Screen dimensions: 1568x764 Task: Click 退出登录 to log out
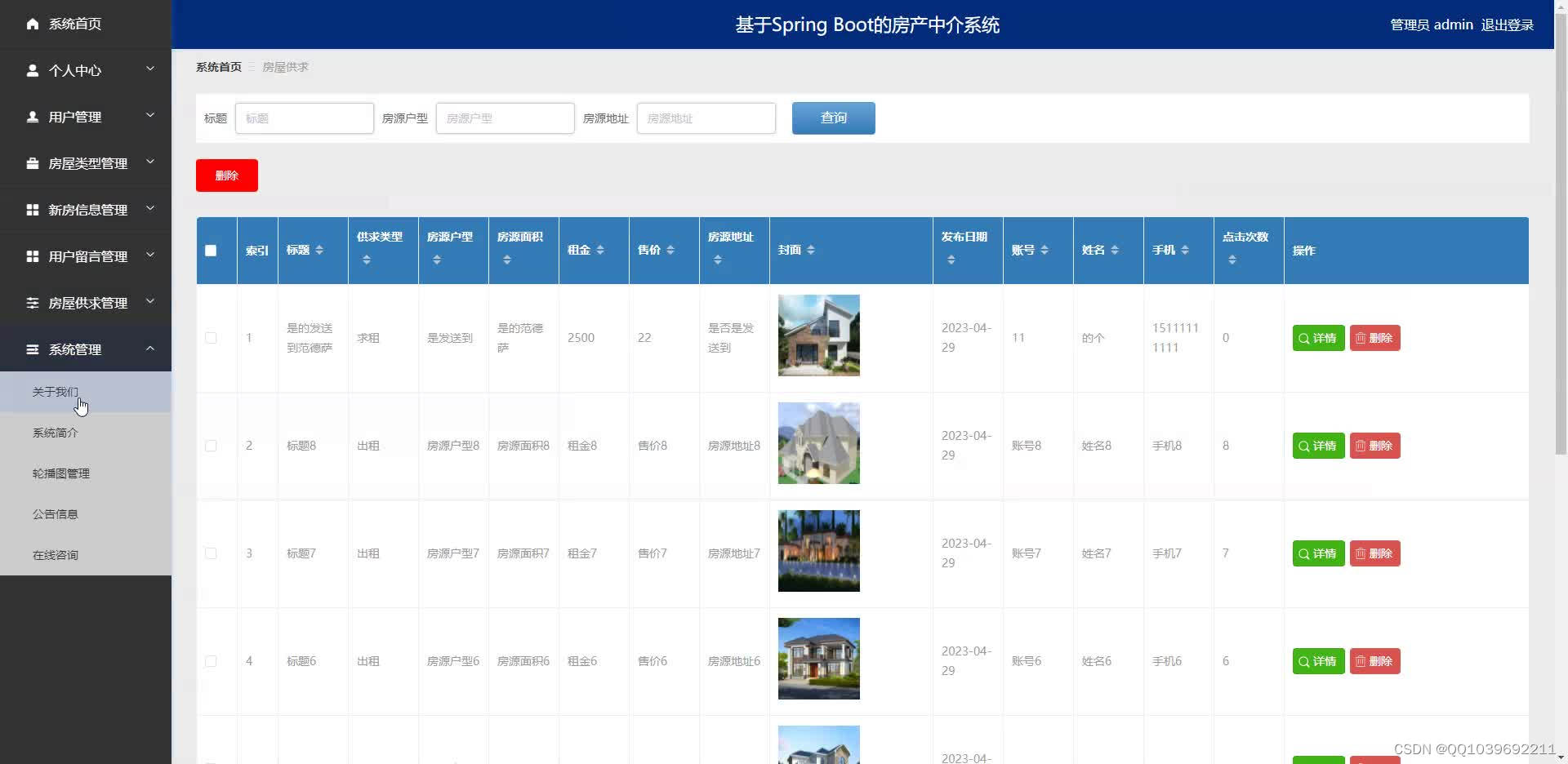(x=1507, y=25)
